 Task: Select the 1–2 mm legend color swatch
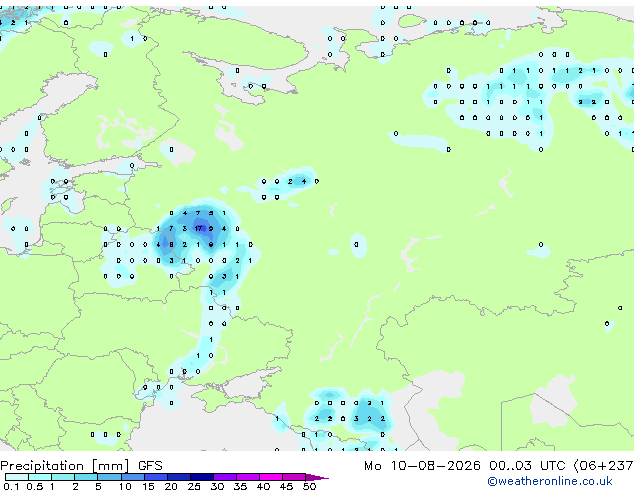click(x=63, y=477)
